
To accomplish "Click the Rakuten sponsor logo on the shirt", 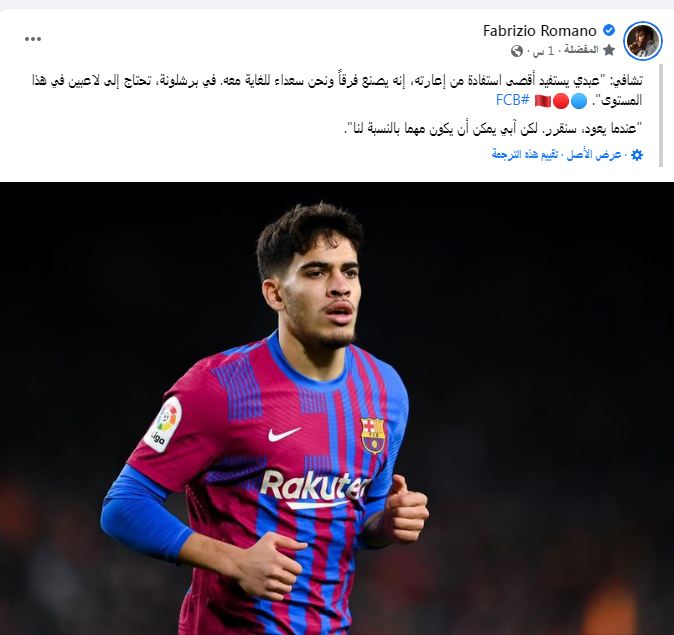I will pyautogui.click(x=315, y=489).
